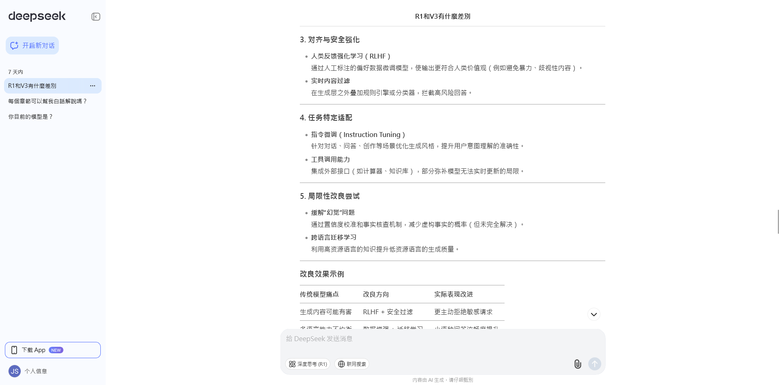The image size is (780, 385).
Task: Click the table cell 更主动拒绝敏感请求
Action: (x=464, y=312)
